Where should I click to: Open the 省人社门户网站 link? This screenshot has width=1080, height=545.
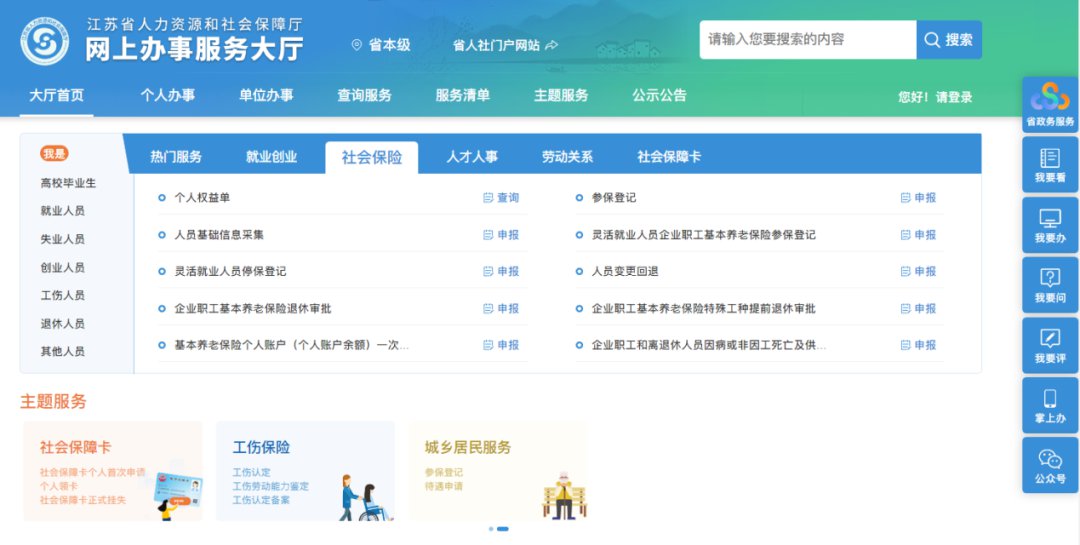(x=505, y=45)
